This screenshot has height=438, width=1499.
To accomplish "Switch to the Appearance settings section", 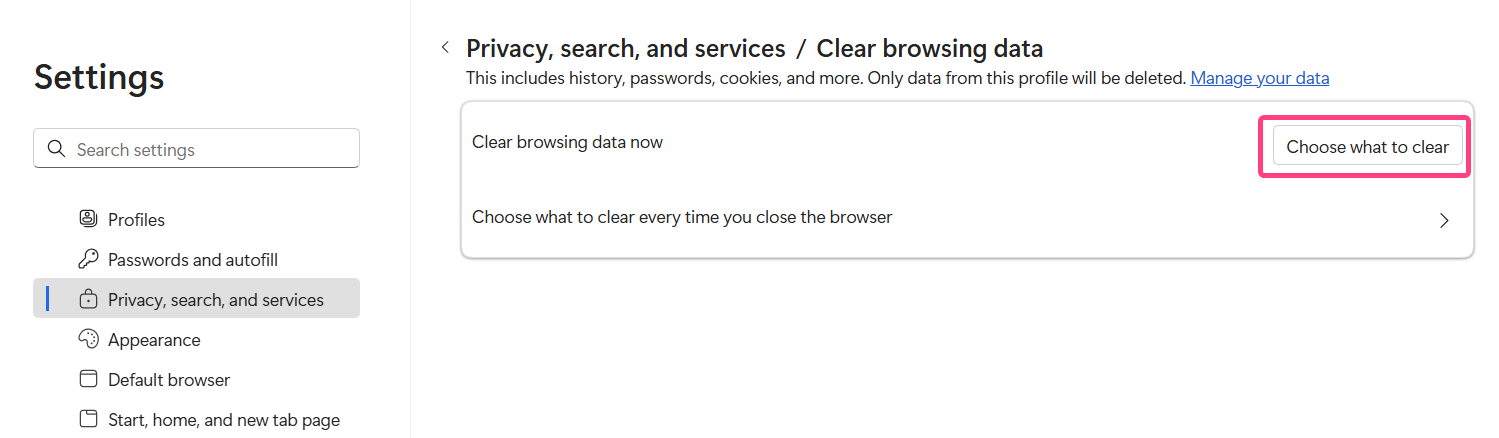I will (x=154, y=340).
